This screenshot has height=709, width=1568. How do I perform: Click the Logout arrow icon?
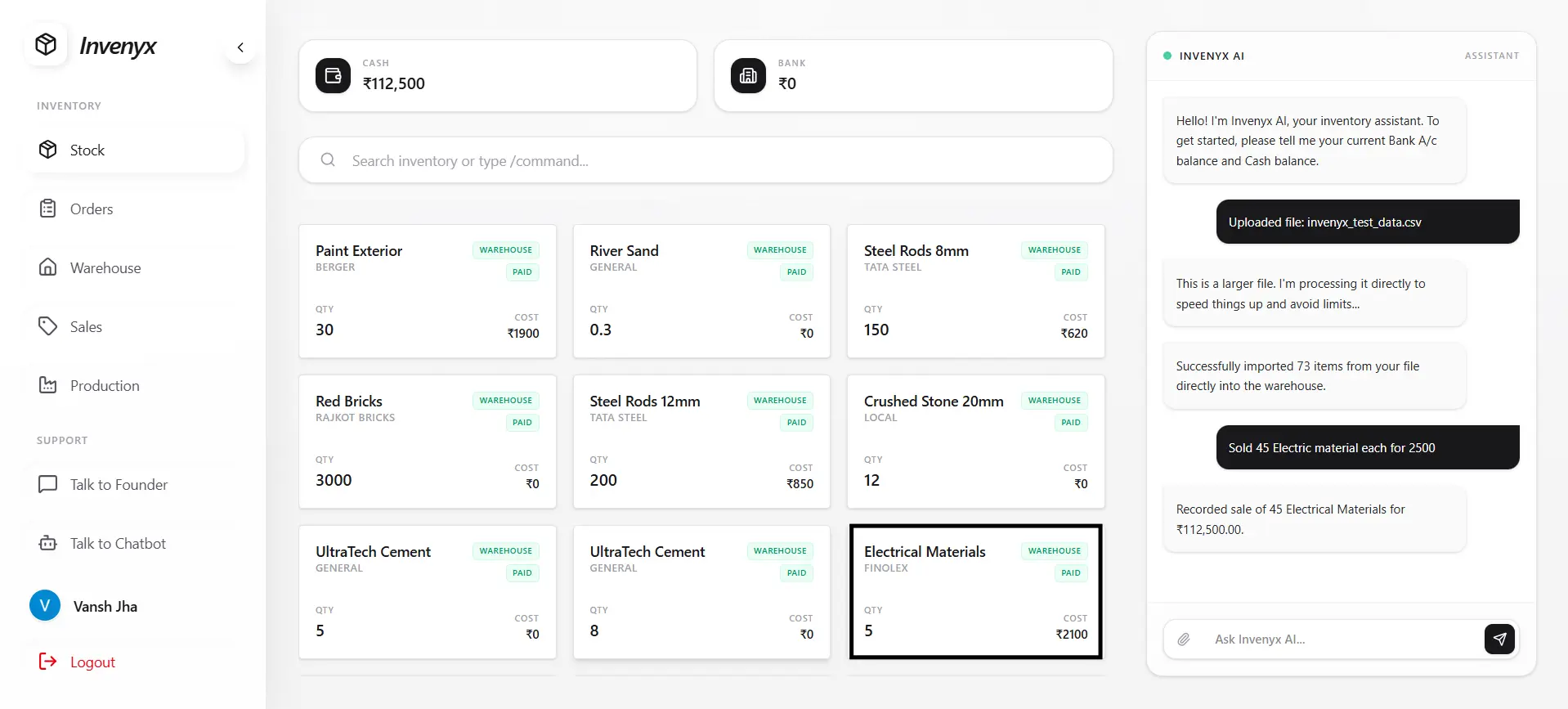coord(48,662)
